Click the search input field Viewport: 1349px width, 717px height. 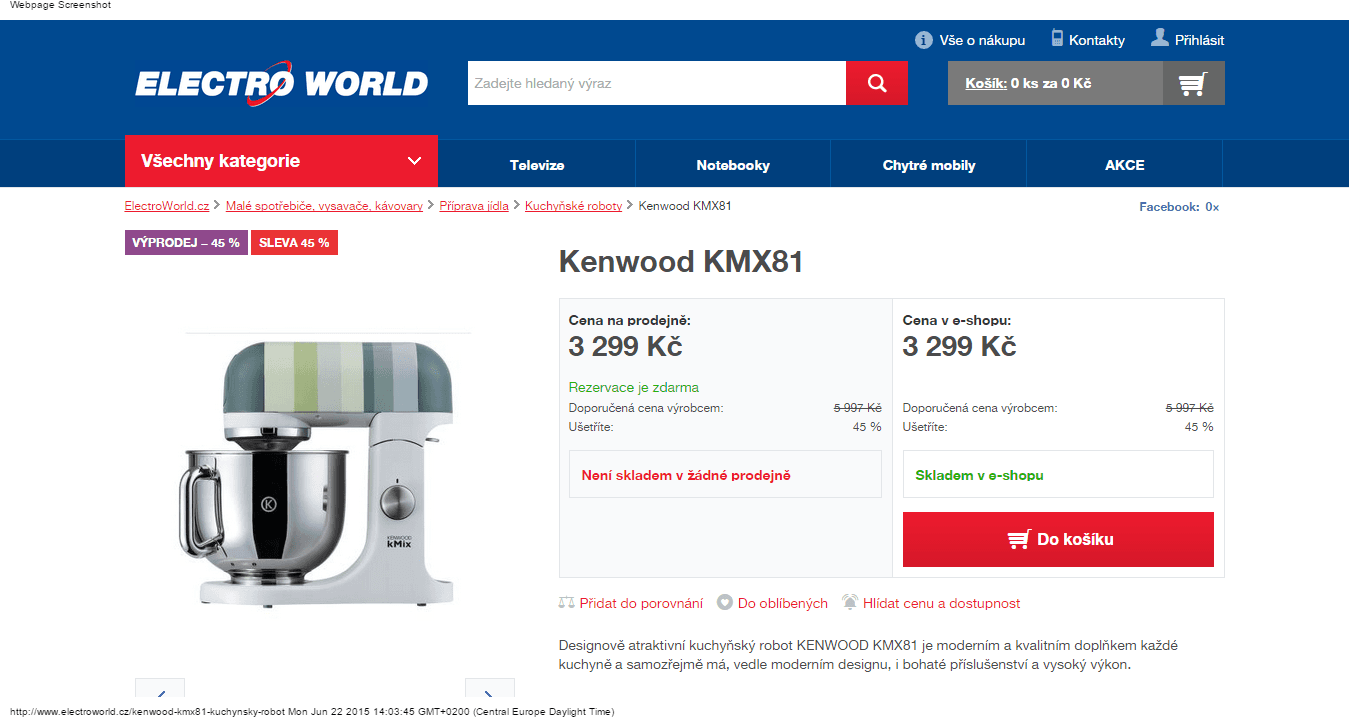point(657,83)
